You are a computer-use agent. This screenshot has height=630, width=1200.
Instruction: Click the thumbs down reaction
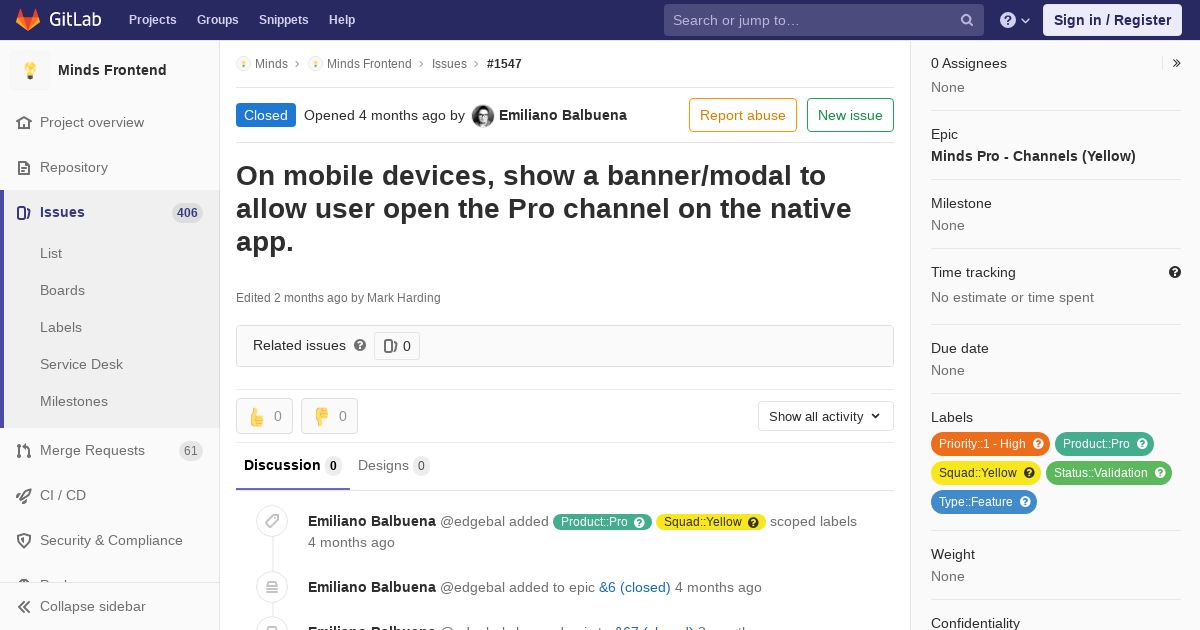coord(329,416)
